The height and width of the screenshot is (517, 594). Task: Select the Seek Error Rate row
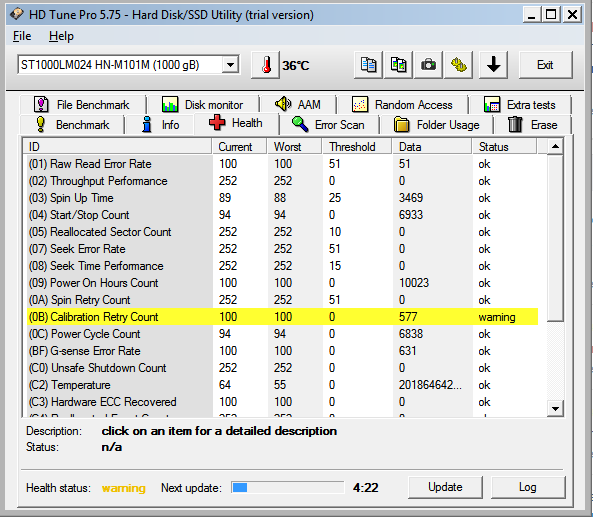coord(283,249)
